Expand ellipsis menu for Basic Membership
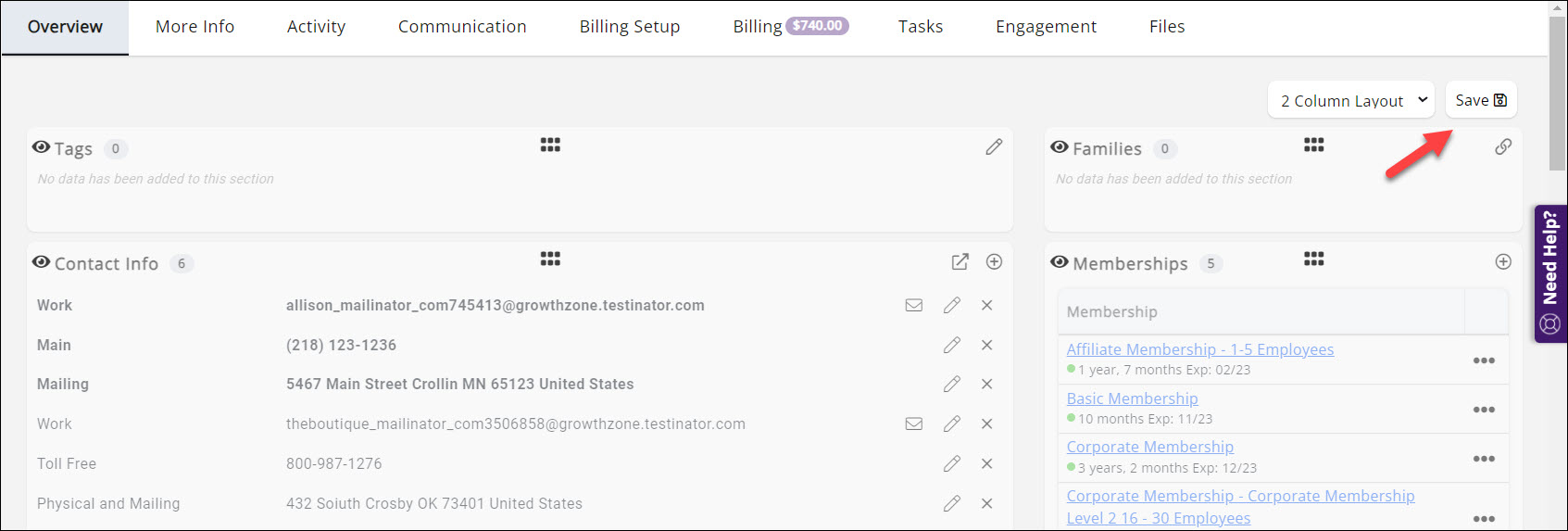Viewport: 1568px width, 531px height. pos(1484,410)
